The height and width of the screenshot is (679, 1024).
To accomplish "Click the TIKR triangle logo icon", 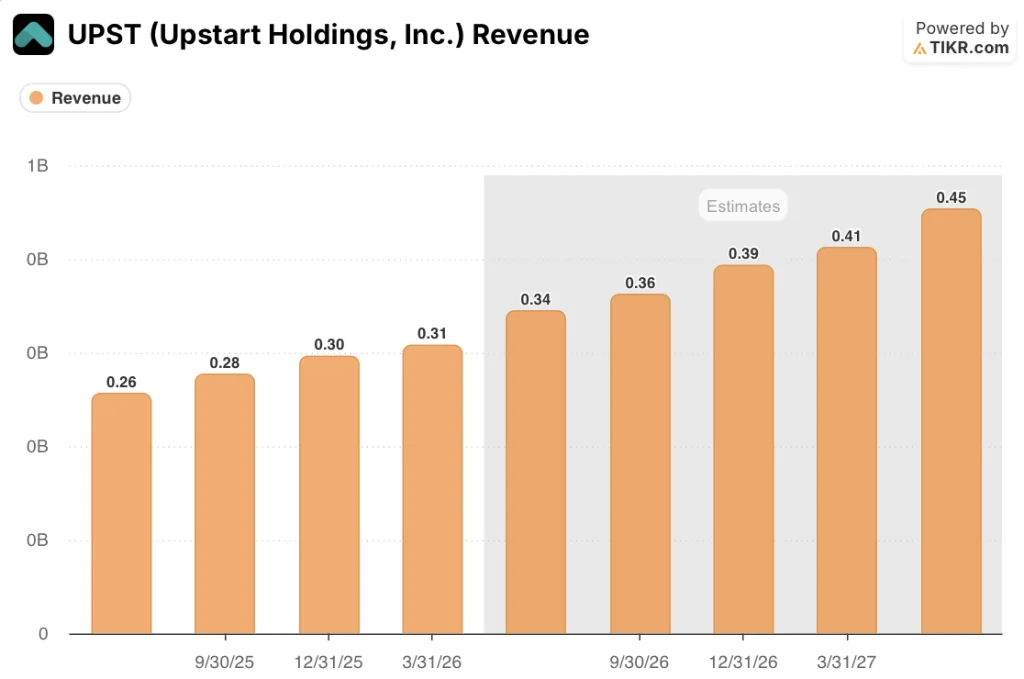I will coord(920,48).
